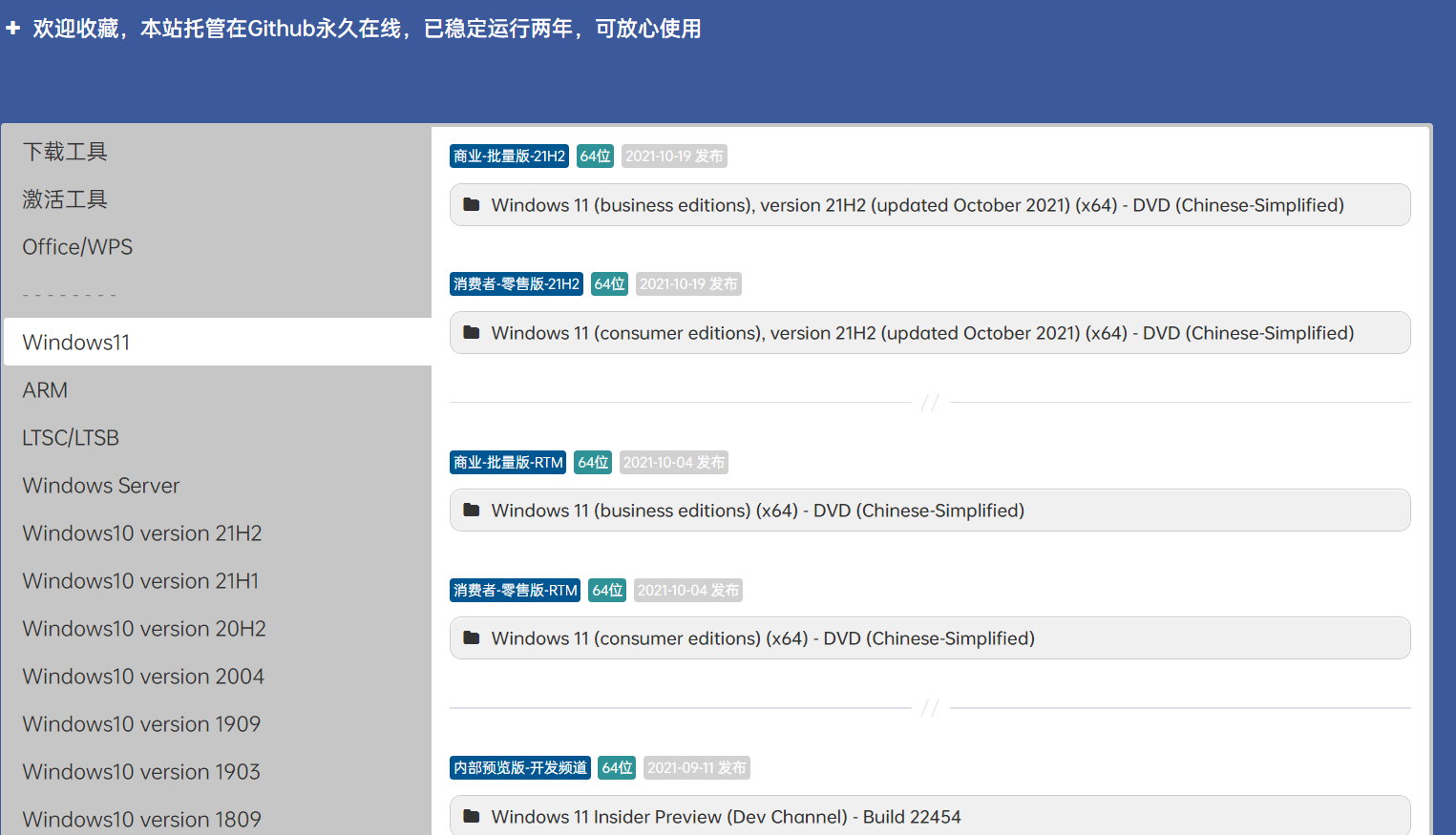Open LTSC/LTSB in the sidebar
This screenshot has width=1456, height=835.
(71, 438)
